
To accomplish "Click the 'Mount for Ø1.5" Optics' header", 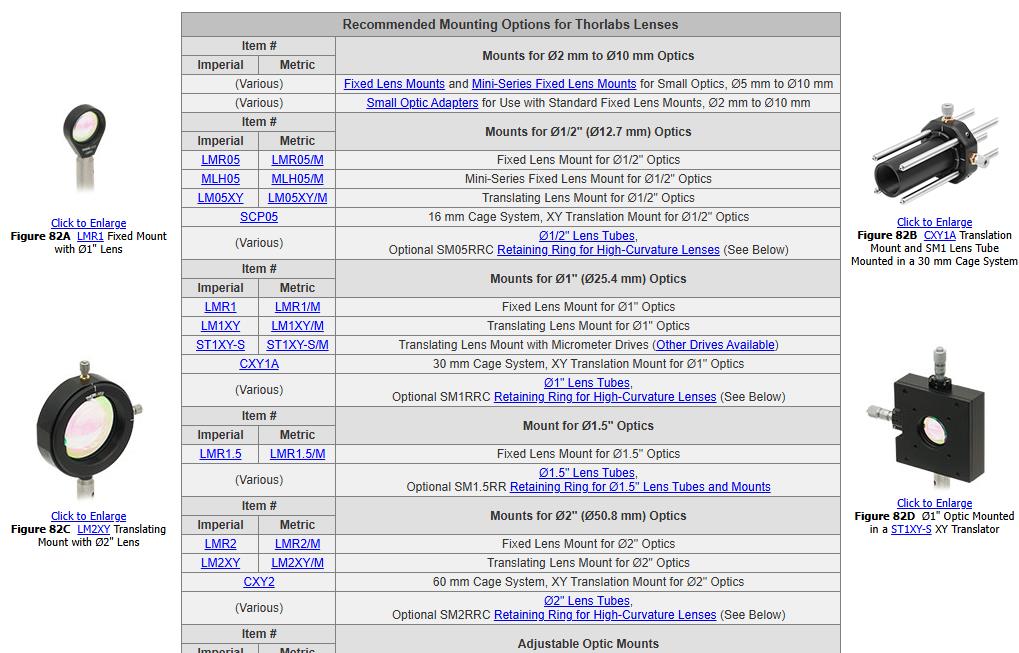I will pos(588,426).
